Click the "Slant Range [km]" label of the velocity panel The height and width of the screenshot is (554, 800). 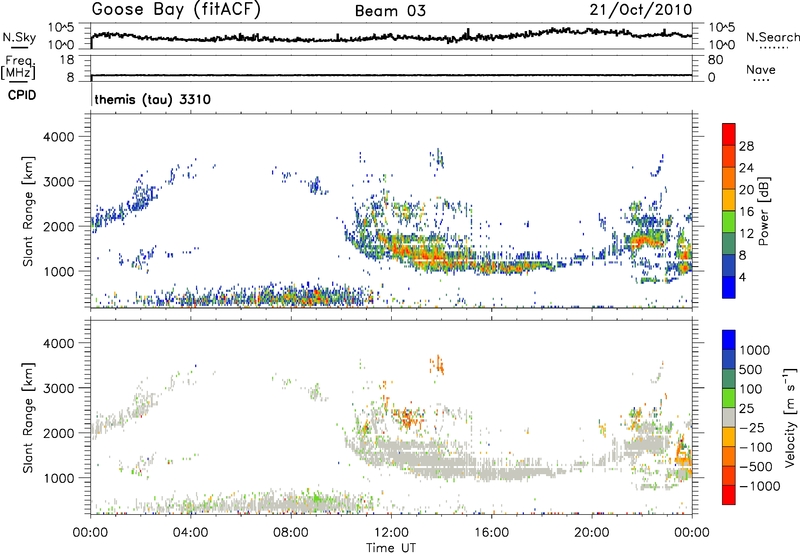pyautogui.click(x=28, y=417)
